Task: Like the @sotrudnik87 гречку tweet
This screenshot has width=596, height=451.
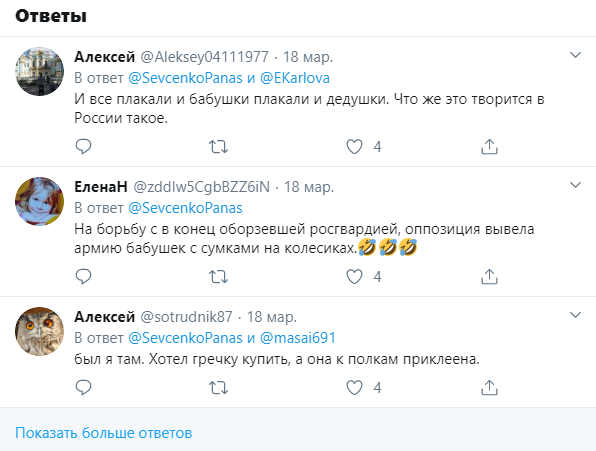Action: tap(354, 387)
